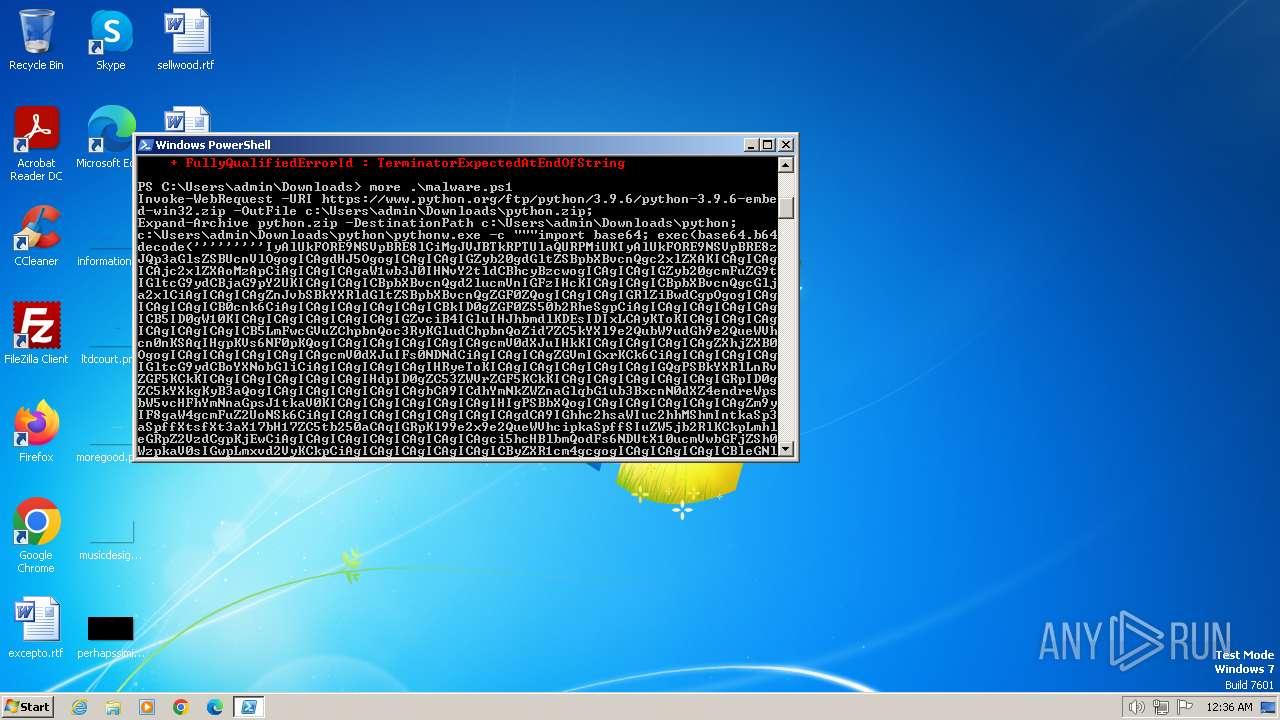Switch to the PowerShell taskbar button

(x=249, y=707)
